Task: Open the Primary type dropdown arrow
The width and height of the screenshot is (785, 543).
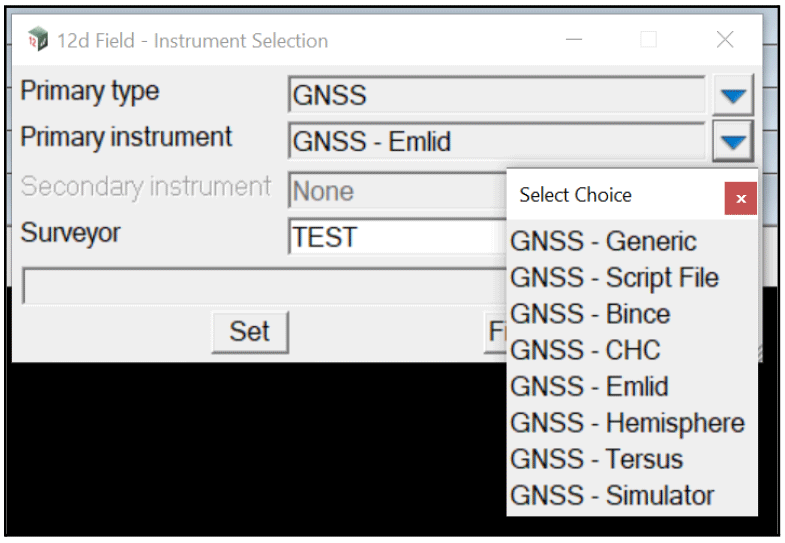Action: coord(733,95)
